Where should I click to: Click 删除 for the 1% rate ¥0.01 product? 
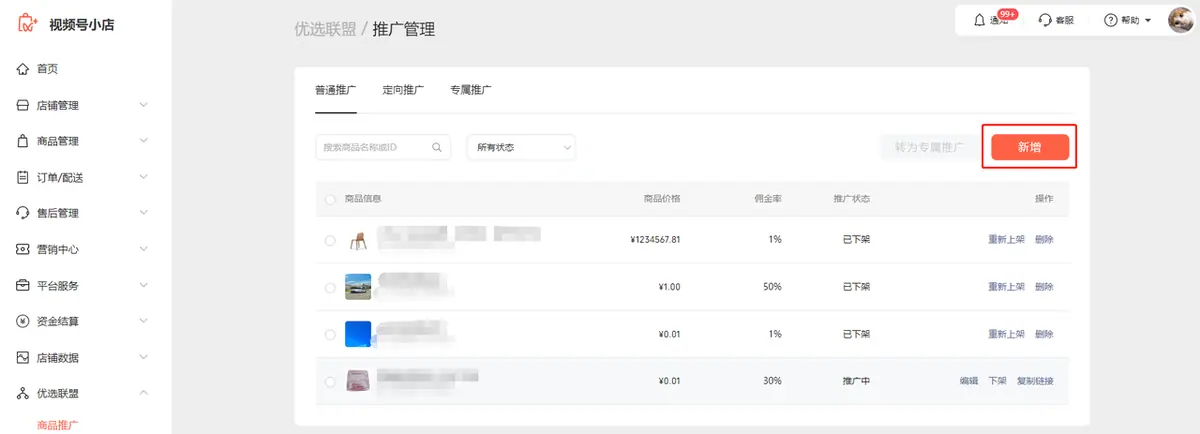click(1044, 334)
